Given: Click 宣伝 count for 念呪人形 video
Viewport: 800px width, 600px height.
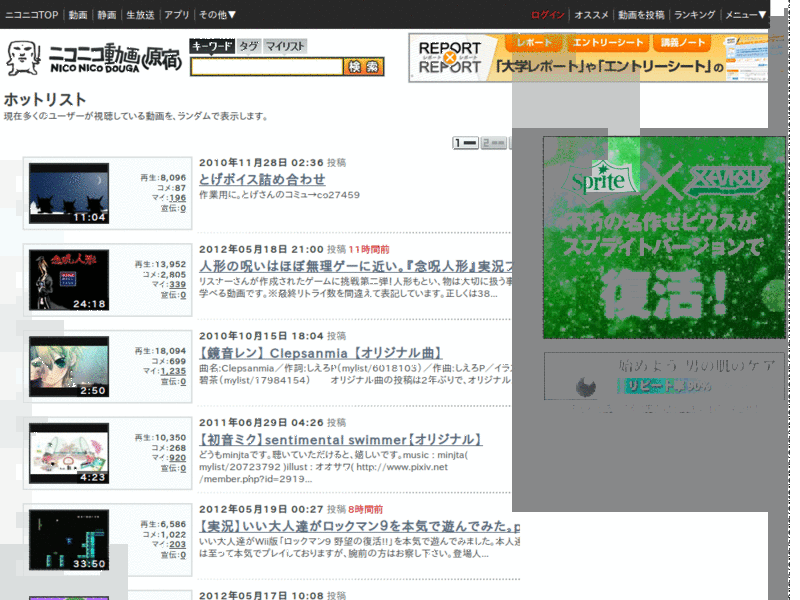Looking at the screenshot, I should (183, 295).
